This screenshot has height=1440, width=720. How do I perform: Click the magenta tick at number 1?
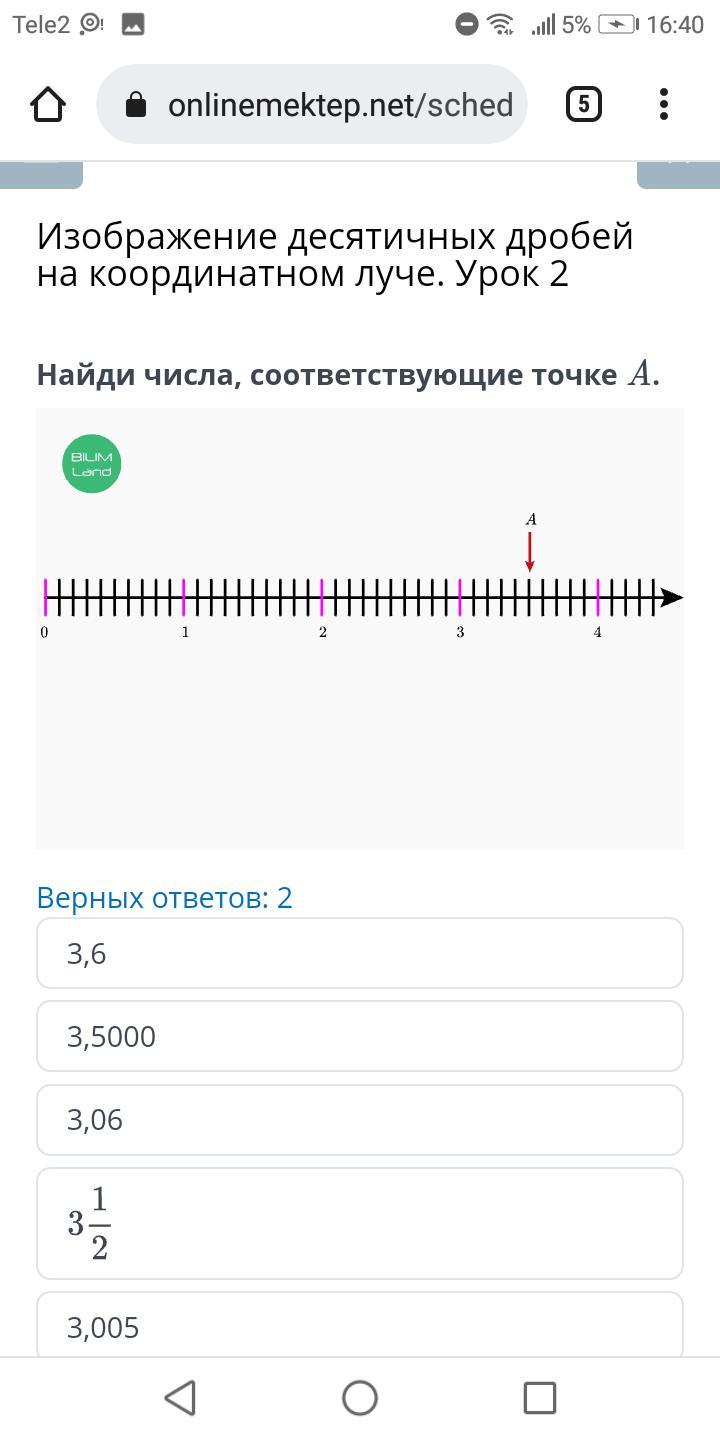[x=184, y=597]
